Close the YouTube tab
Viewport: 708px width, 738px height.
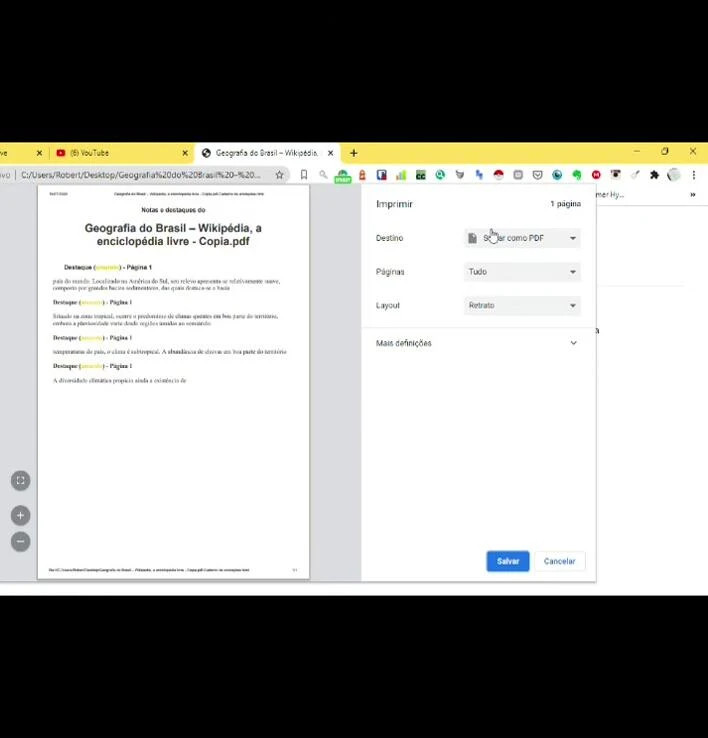185,153
